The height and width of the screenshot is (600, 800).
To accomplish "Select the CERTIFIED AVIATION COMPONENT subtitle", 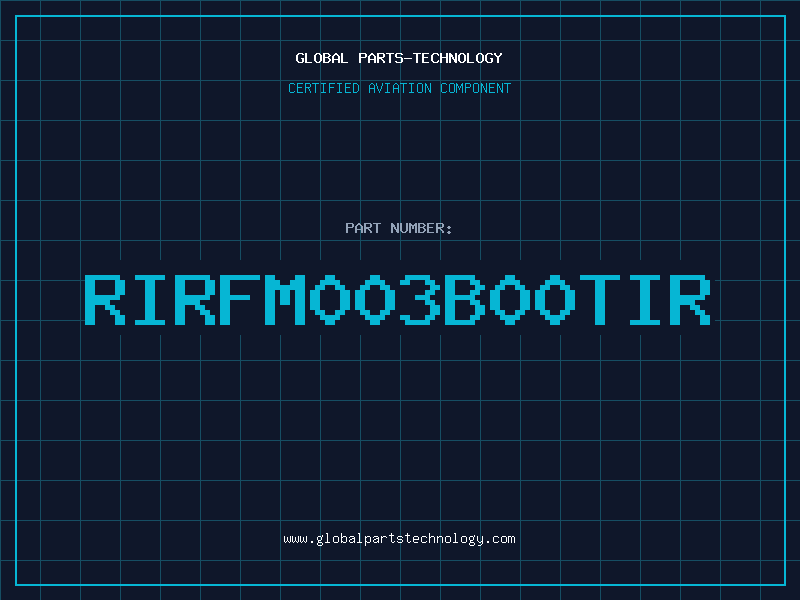I will [x=399, y=88].
